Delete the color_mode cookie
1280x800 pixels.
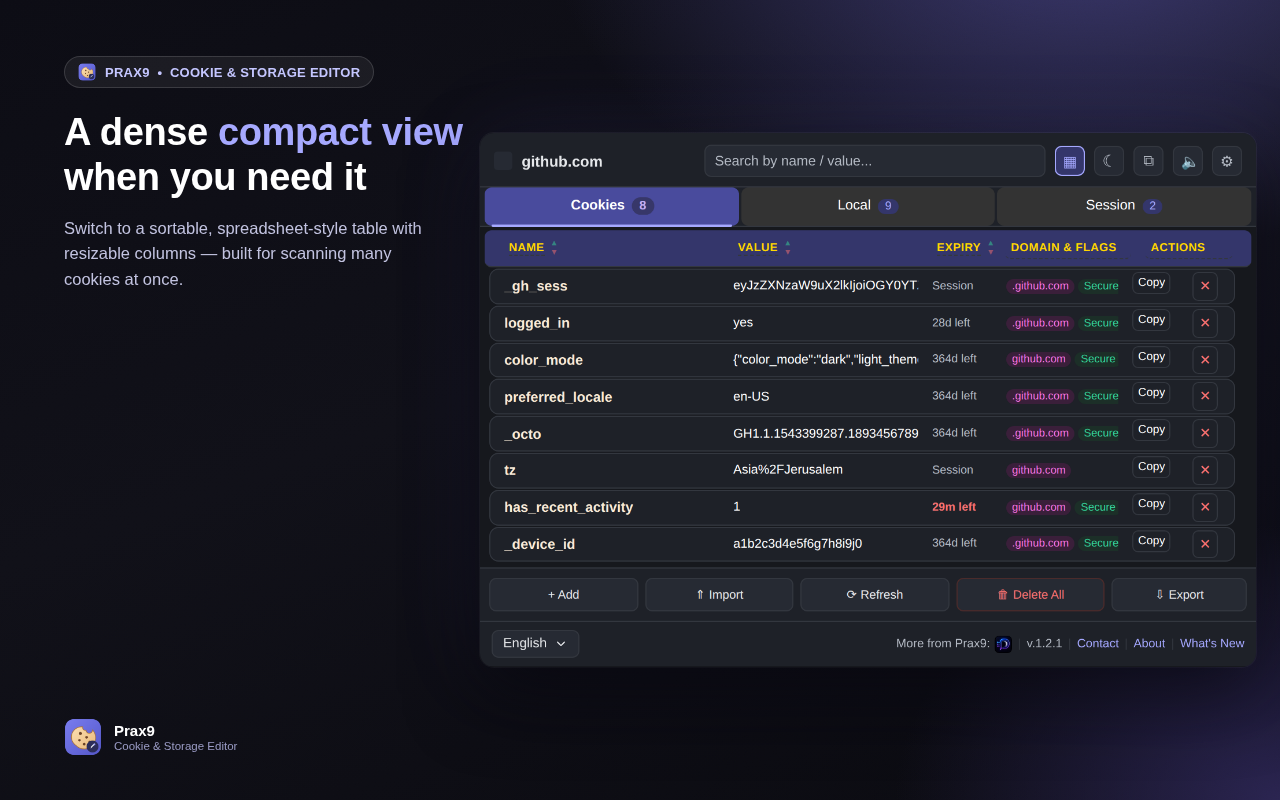(1205, 360)
